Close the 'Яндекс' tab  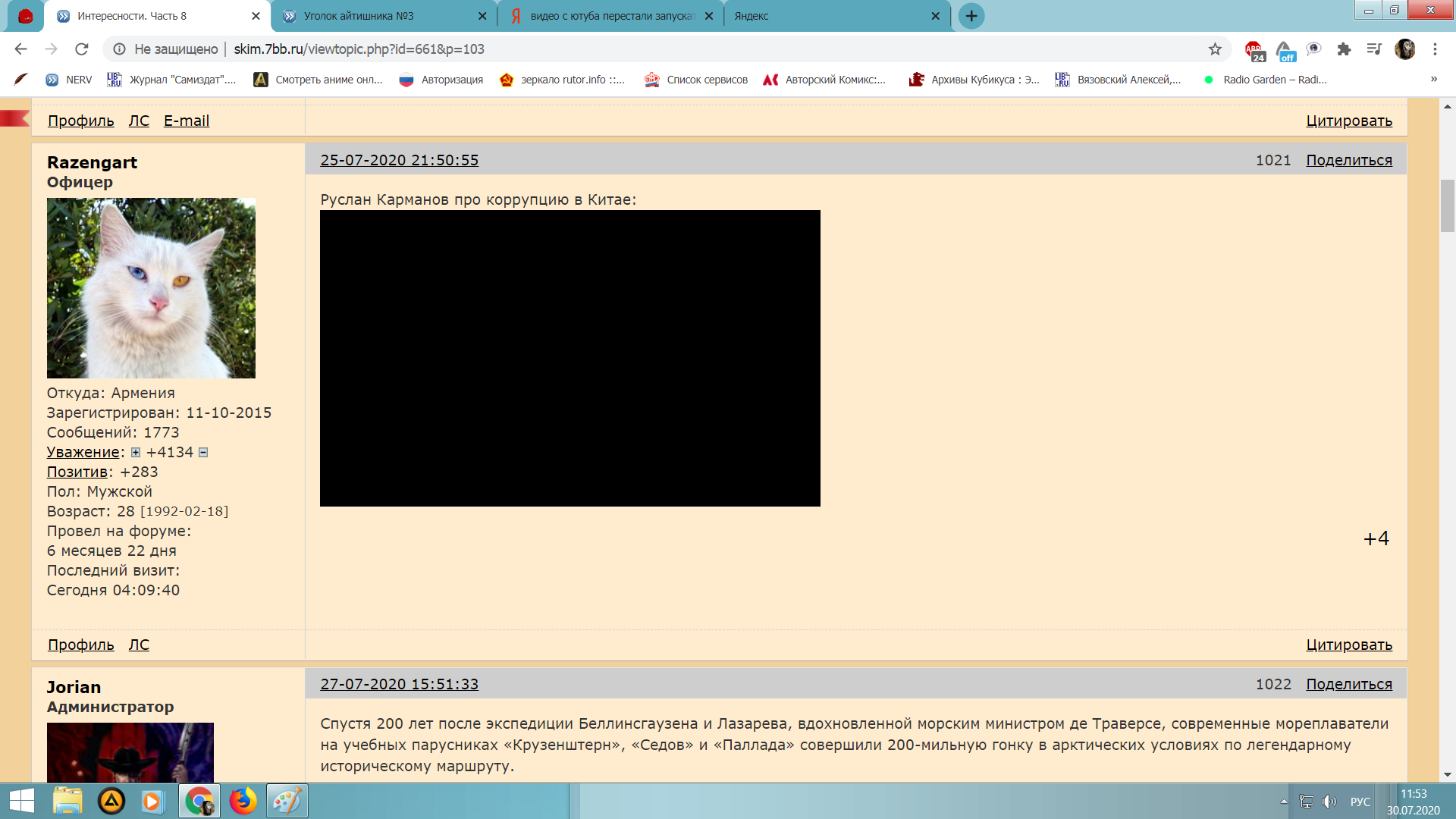tap(935, 16)
